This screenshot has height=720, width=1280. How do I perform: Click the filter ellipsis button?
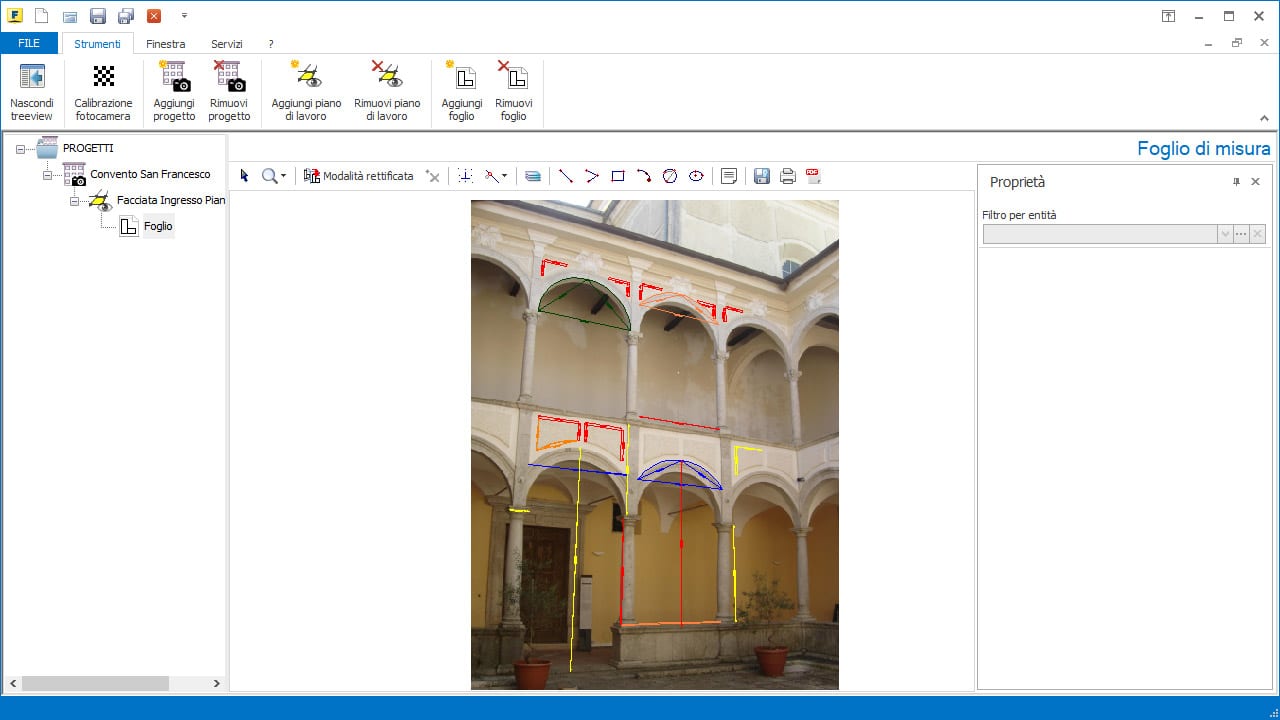(1241, 234)
